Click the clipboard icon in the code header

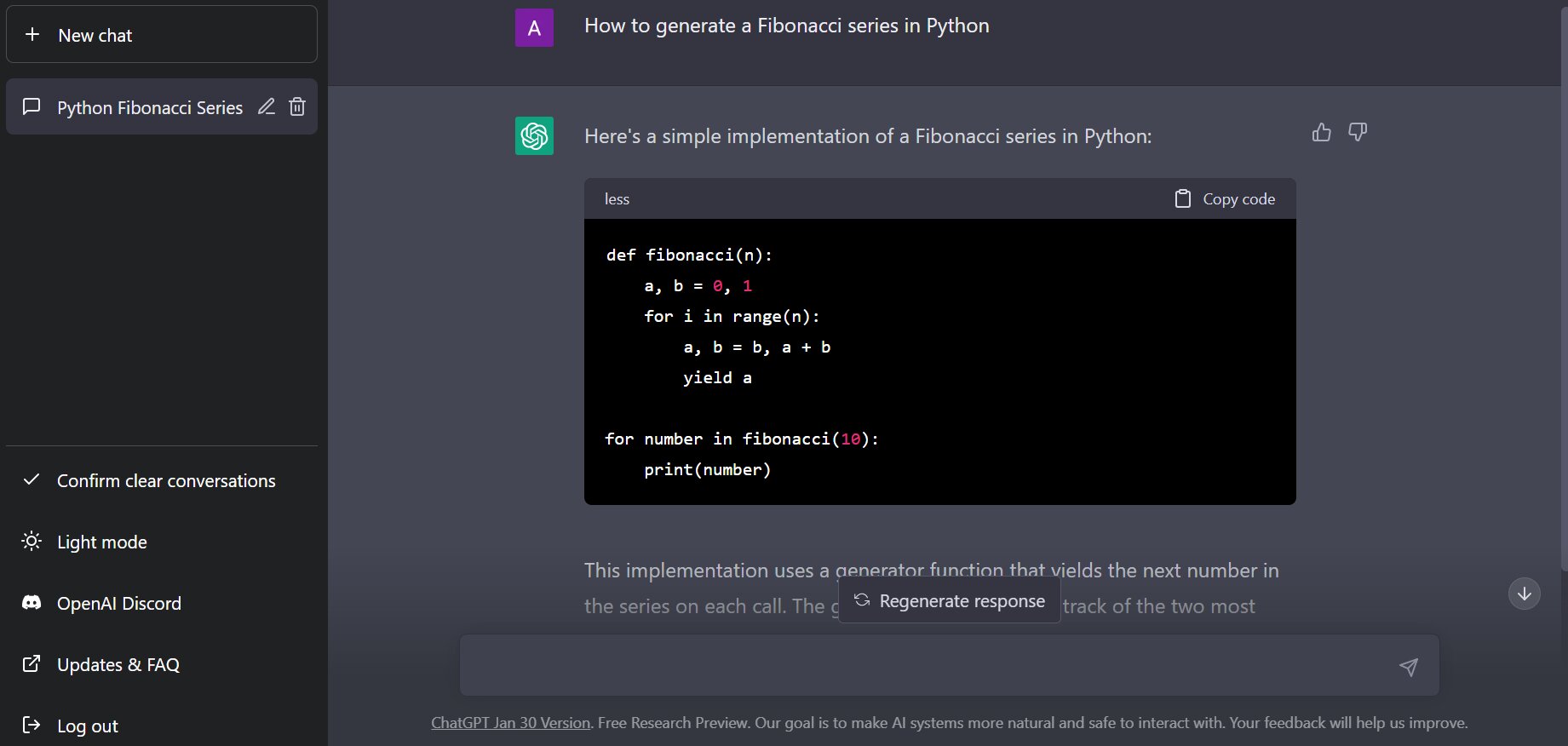(1183, 198)
